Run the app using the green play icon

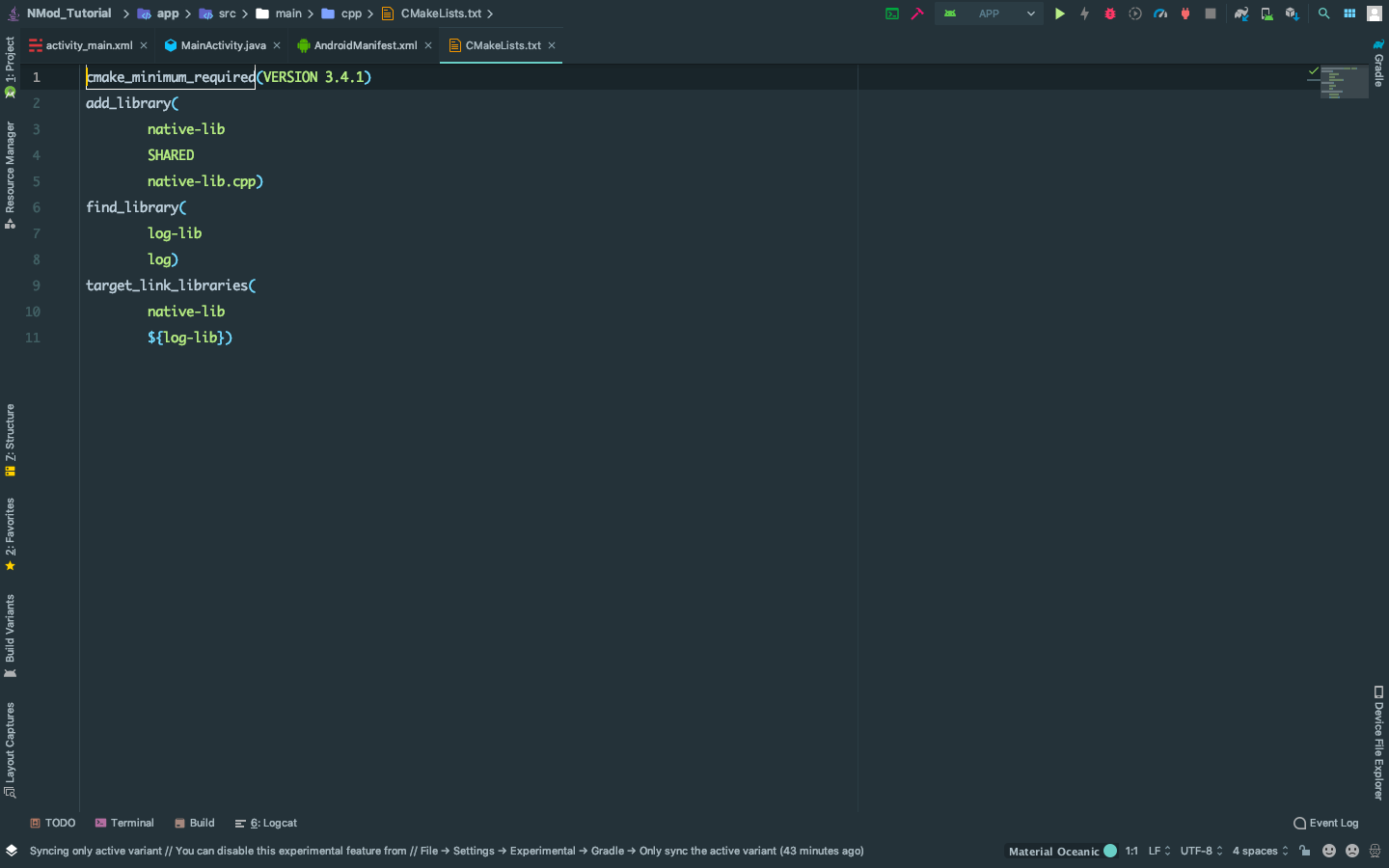pyautogui.click(x=1060, y=14)
